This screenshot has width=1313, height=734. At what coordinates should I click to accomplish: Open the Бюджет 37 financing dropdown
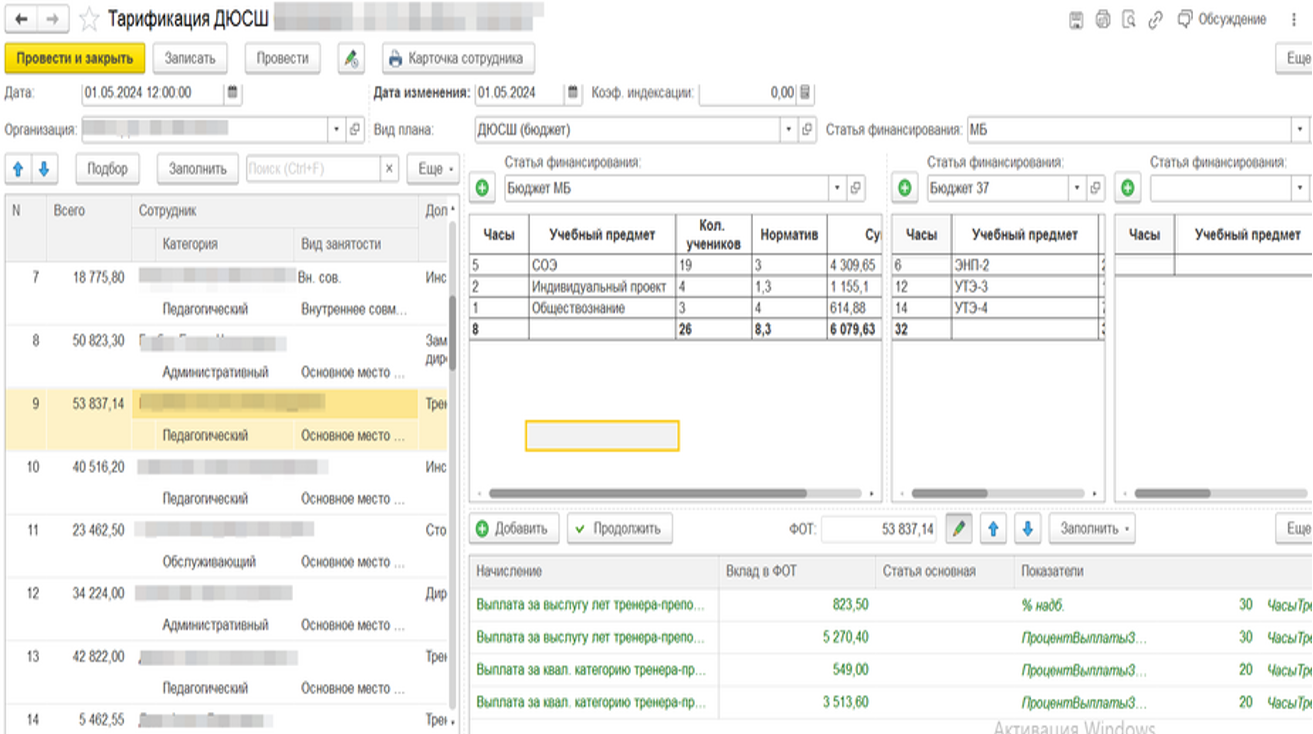[1077, 187]
